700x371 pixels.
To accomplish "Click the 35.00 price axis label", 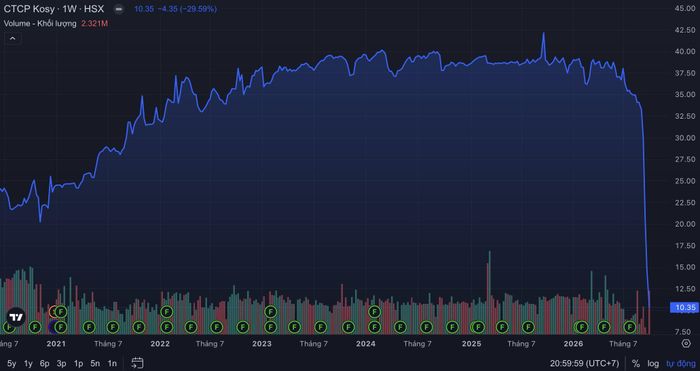I will coord(685,95).
